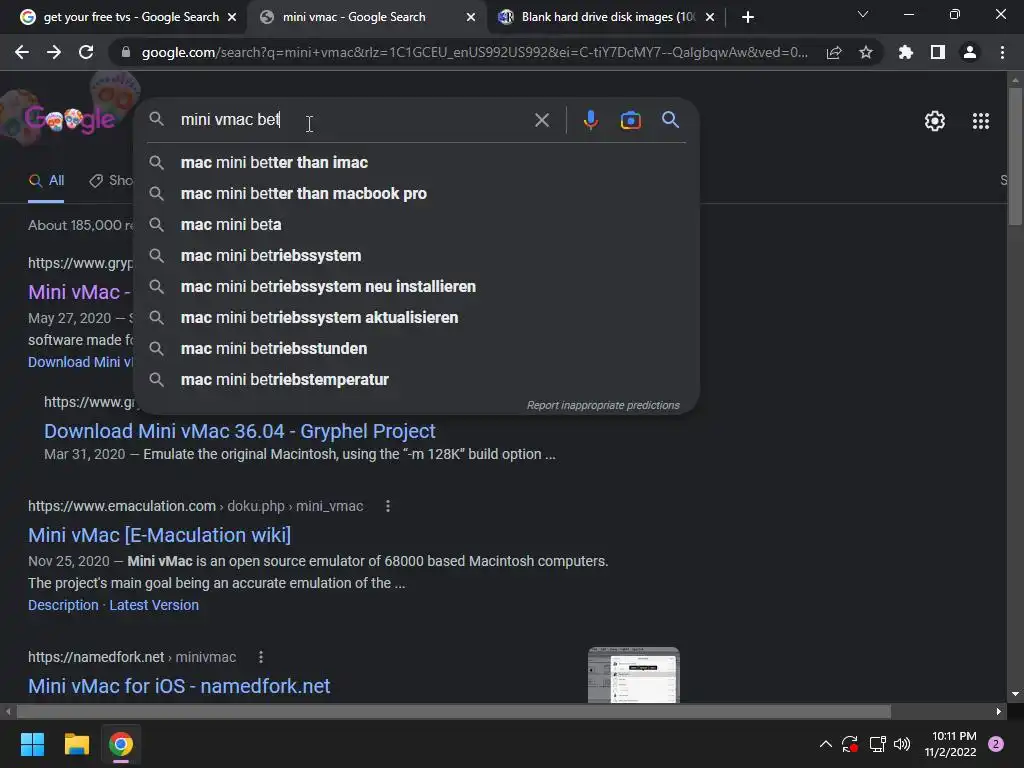Toggle the browser side panel
This screenshot has width=1024, height=768.
(x=938, y=52)
